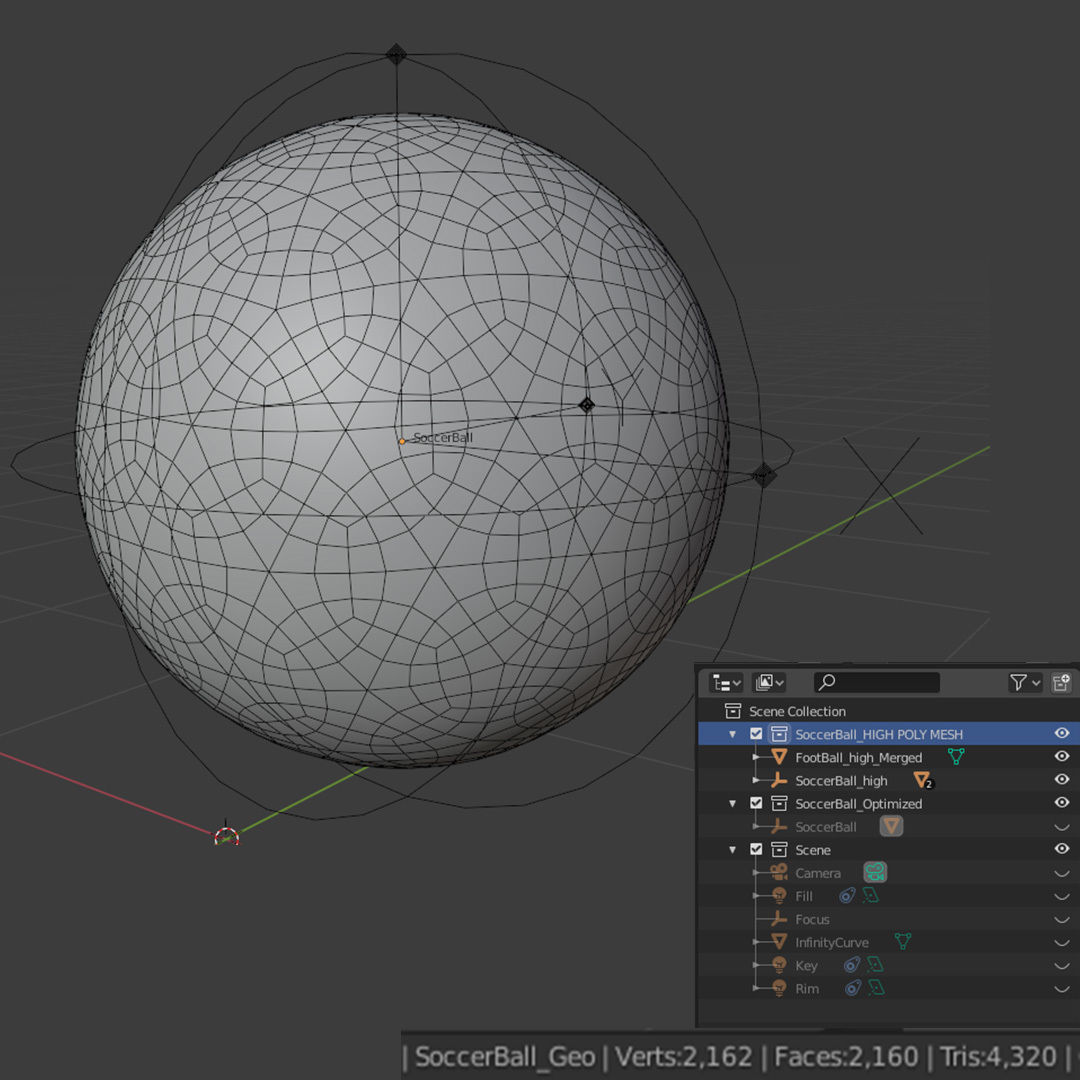Open the outliner display mode dropdown

click(769, 682)
